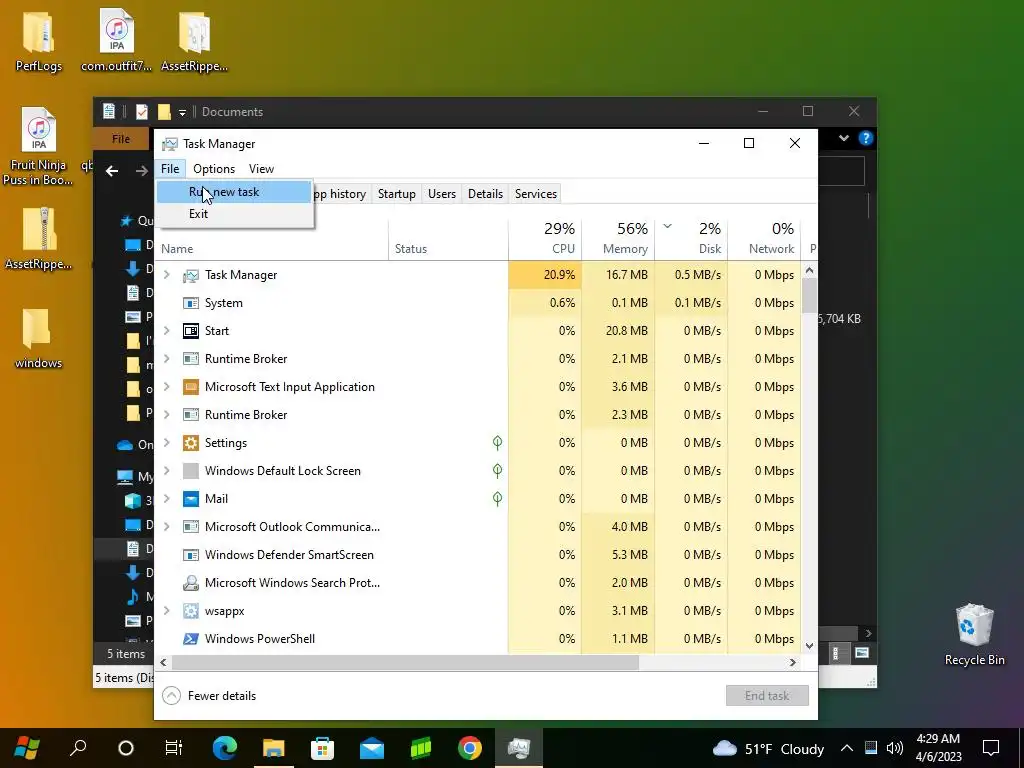The height and width of the screenshot is (768, 1024).
Task: Sort processes by the Disk column
Action: 692,239
